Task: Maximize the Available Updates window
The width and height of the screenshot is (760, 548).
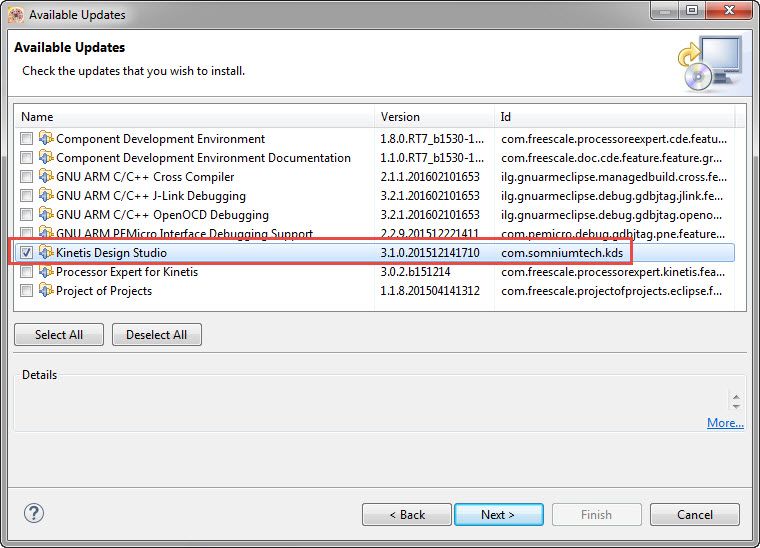Action: tap(692, 10)
